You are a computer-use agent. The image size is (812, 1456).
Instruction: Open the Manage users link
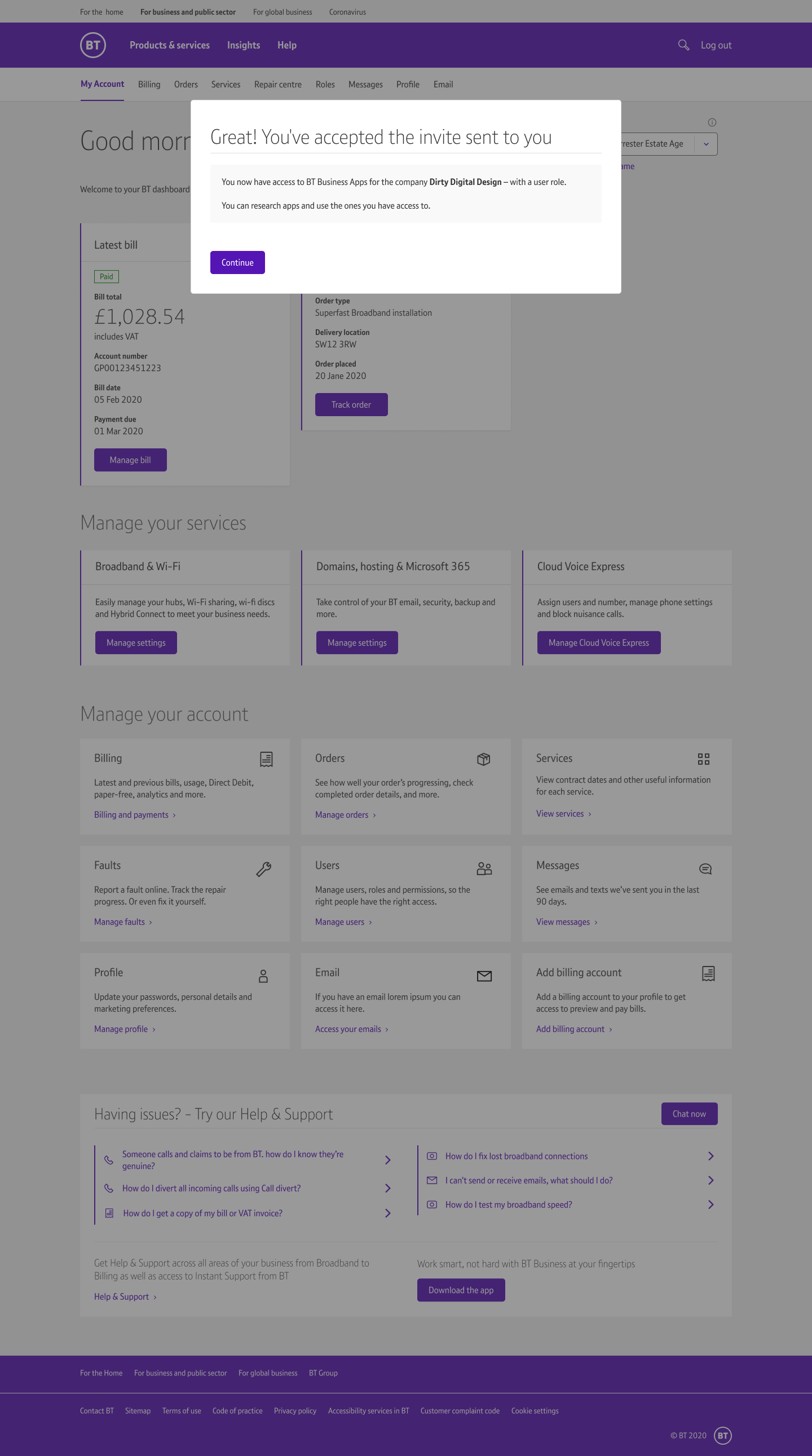point(343,922)
